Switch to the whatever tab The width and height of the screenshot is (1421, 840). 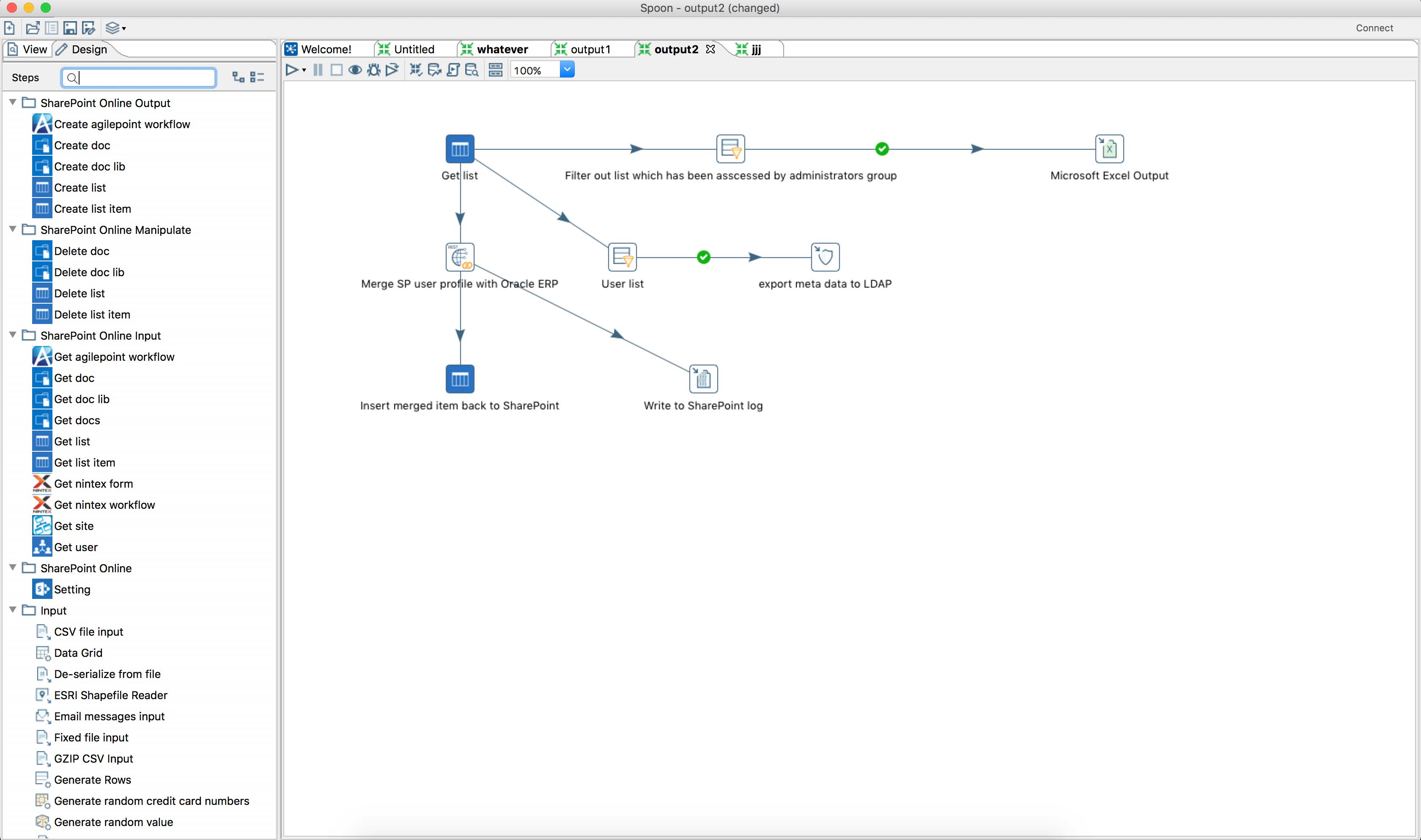click(x=495, y=49)
